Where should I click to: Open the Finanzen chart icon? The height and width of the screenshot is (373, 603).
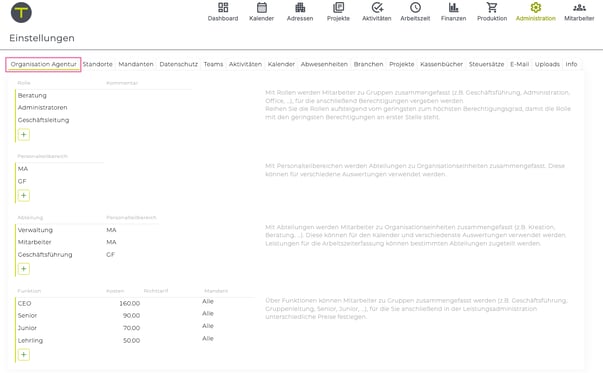tap(453, 8)
